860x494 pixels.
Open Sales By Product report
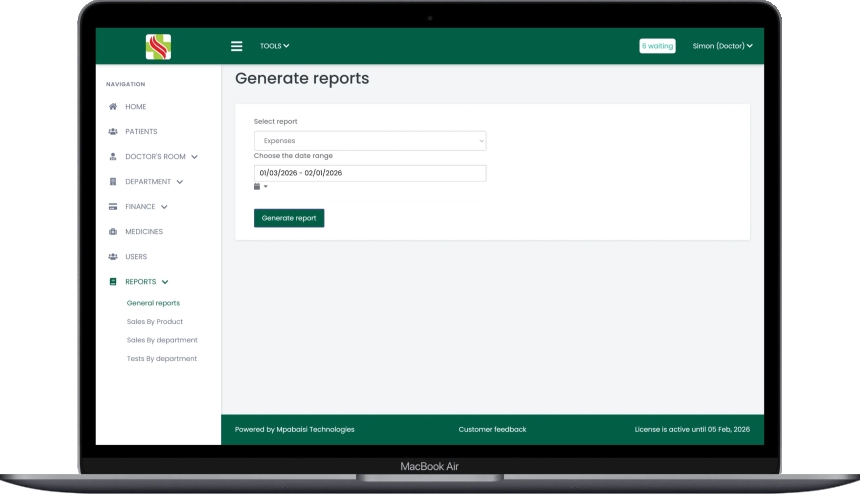click(x=155, y=322)
